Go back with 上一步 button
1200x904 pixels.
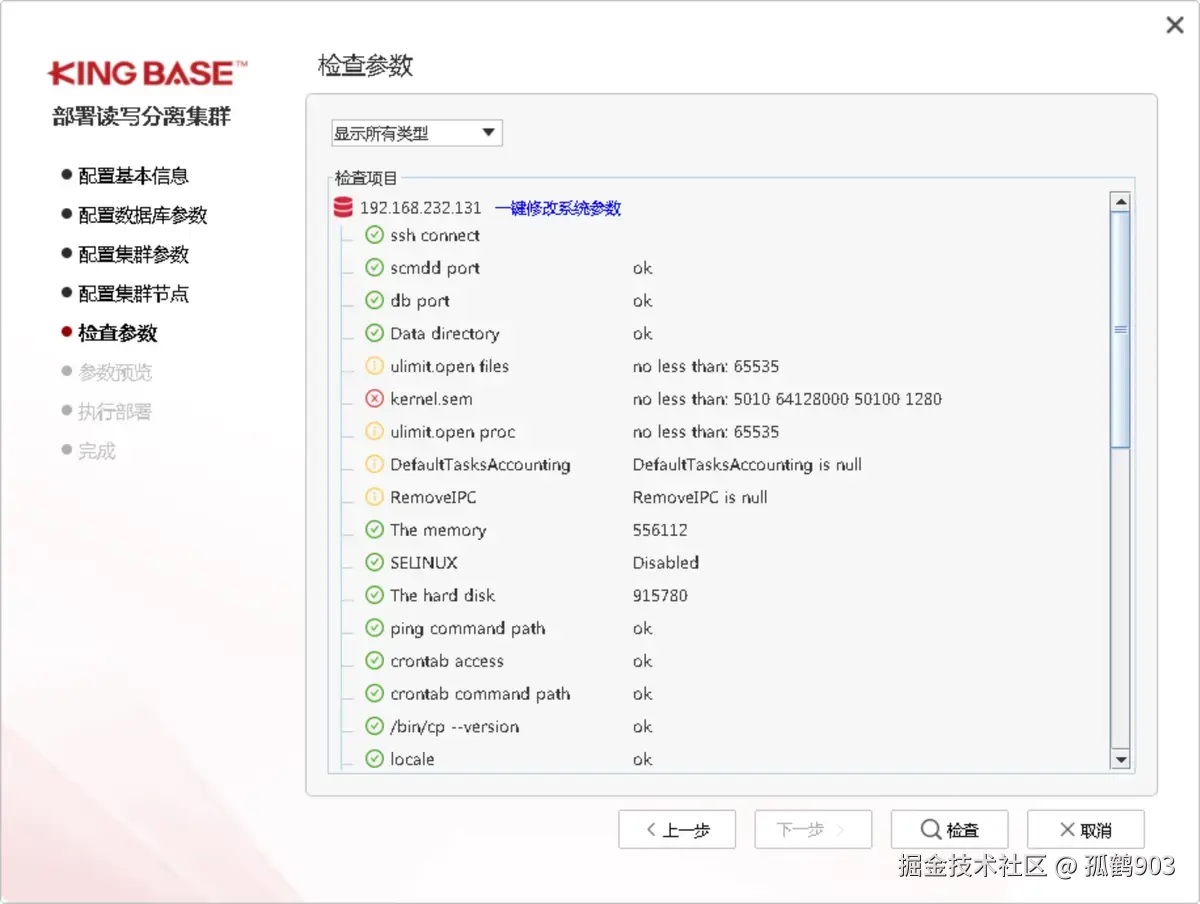coord(677,830)
